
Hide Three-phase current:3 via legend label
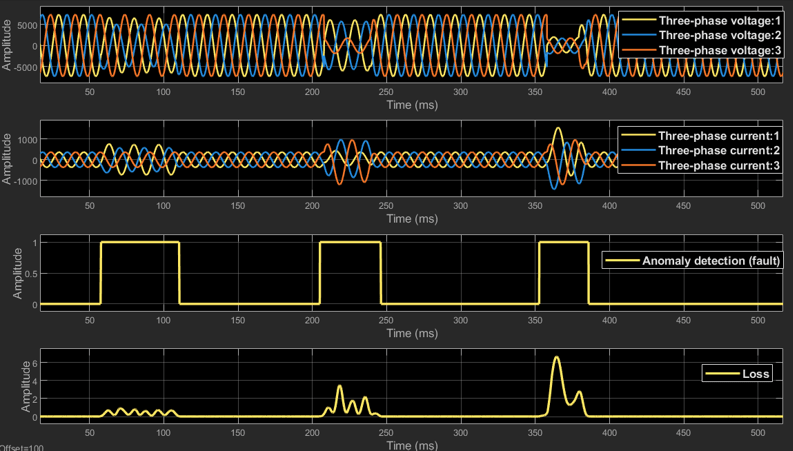click(x=718, y=165)
